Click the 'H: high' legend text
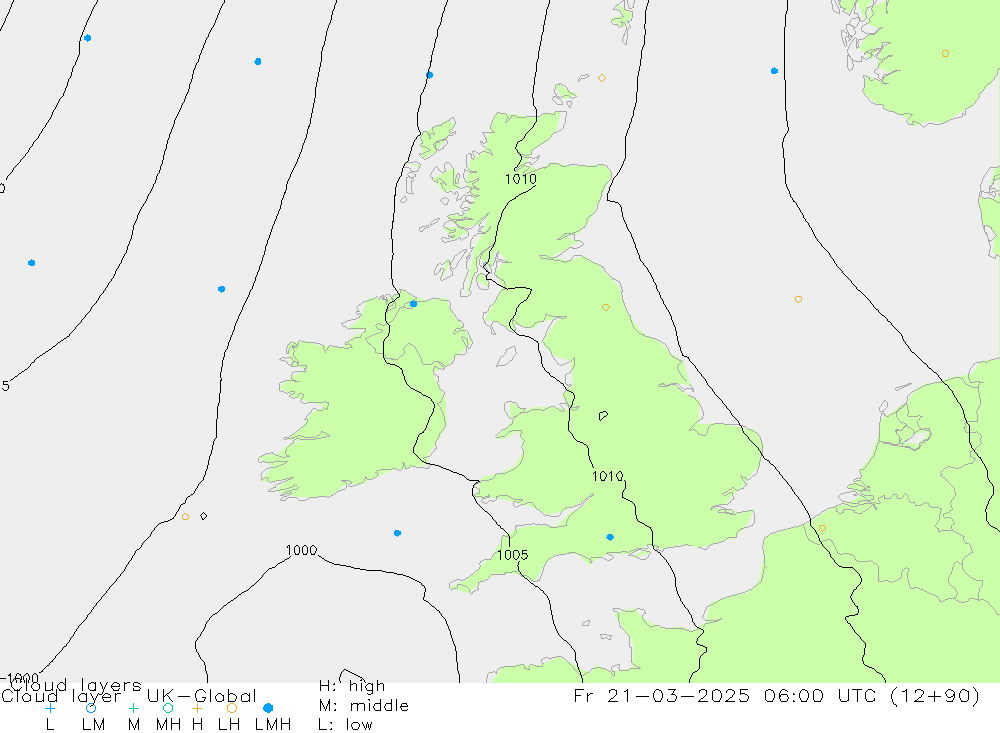1000x733 pixels. click(351, 686)
